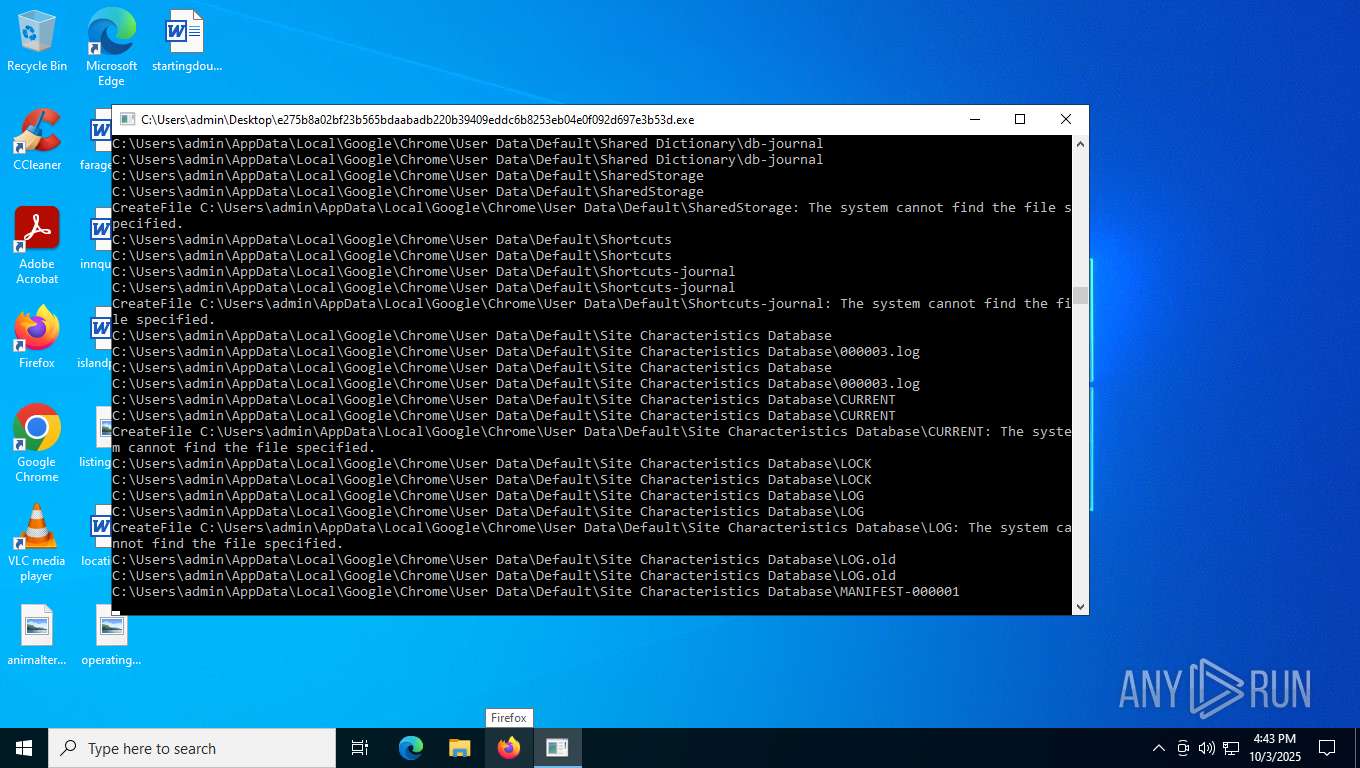Switch to Firefox in the taskbar
The width and height of the screenshot is (1360, 768).
pyautogui.click(x=509, y=748)
